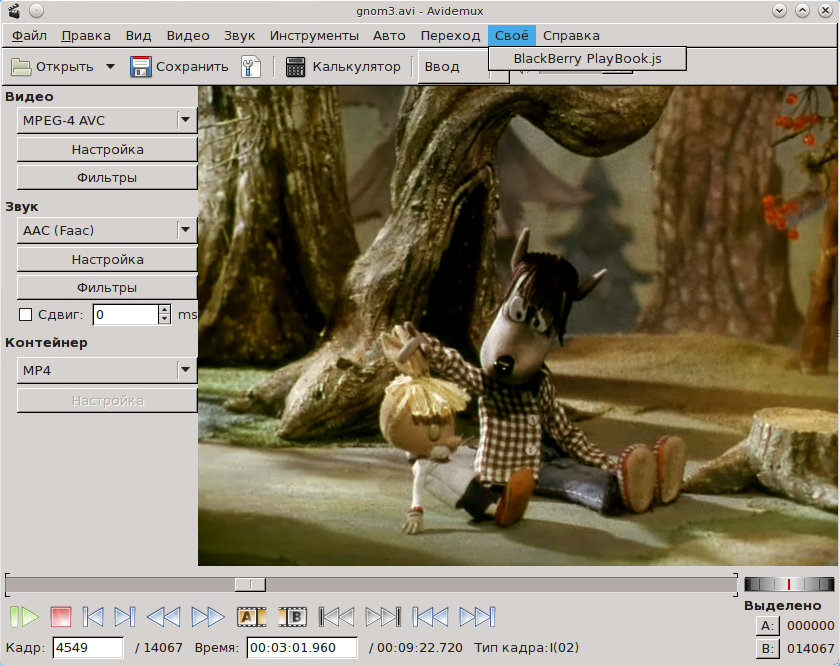
Task: Open the Инструменты menu
Action: 314,35
